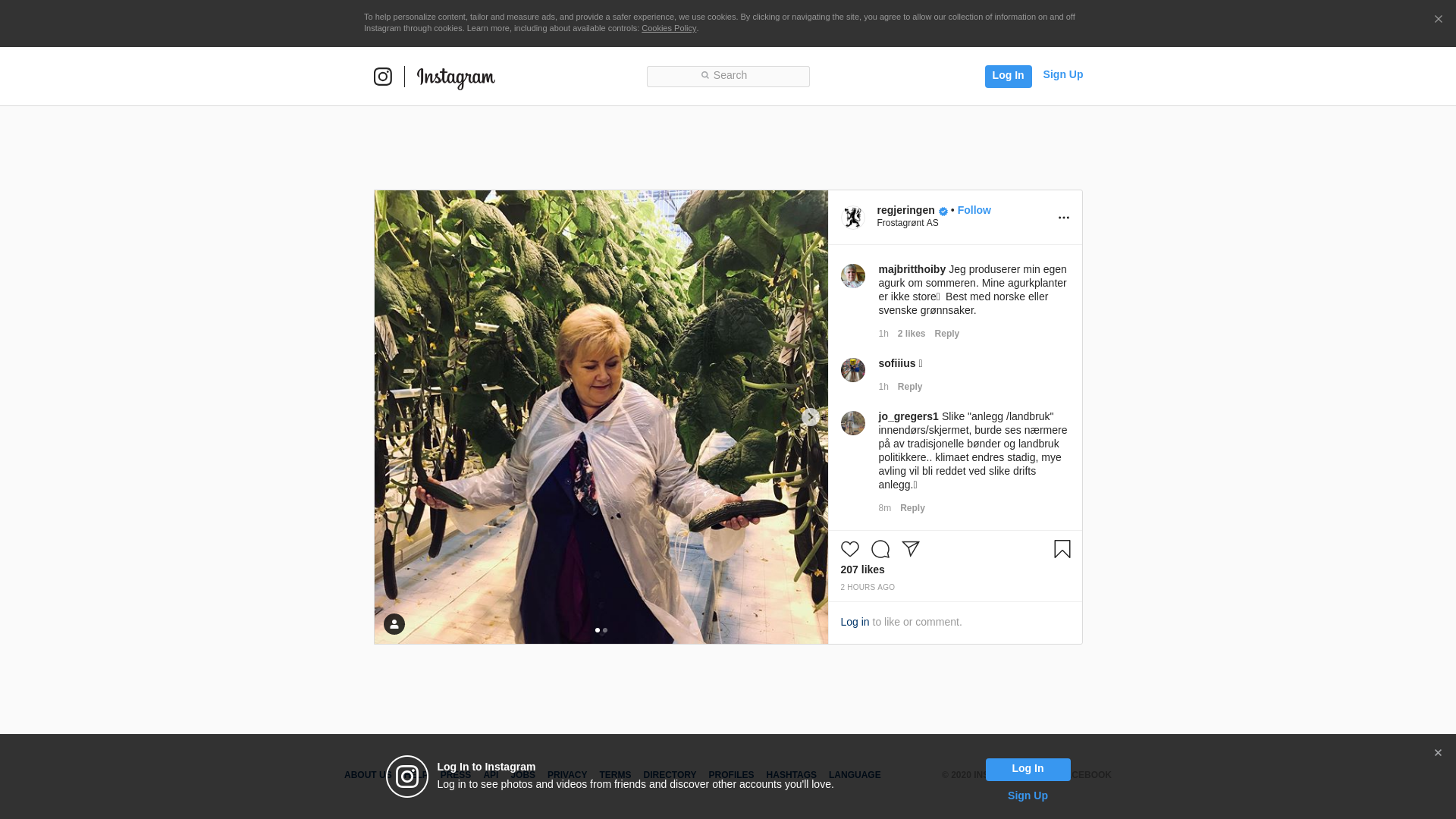Open the regjeringen profile avatar
The height and width of the screenshot is (819, 1456).
pos(853,218)
